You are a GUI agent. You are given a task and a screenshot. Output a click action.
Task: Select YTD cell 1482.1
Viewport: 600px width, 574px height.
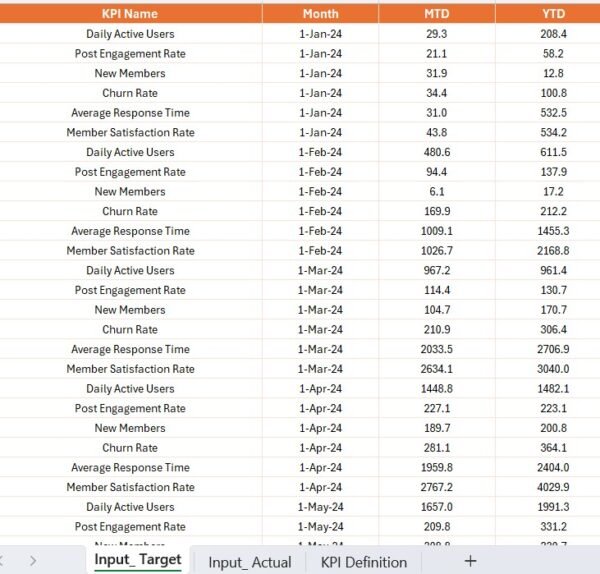click(x=548, y=389)
